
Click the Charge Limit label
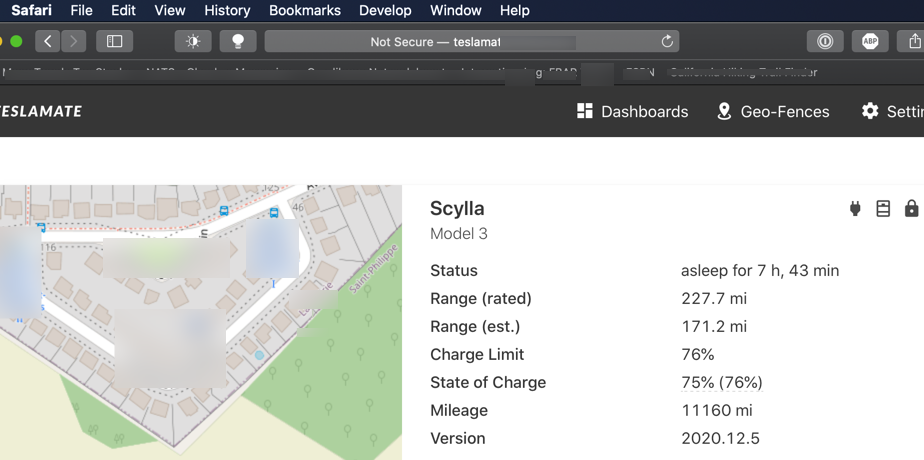[477, 355]
